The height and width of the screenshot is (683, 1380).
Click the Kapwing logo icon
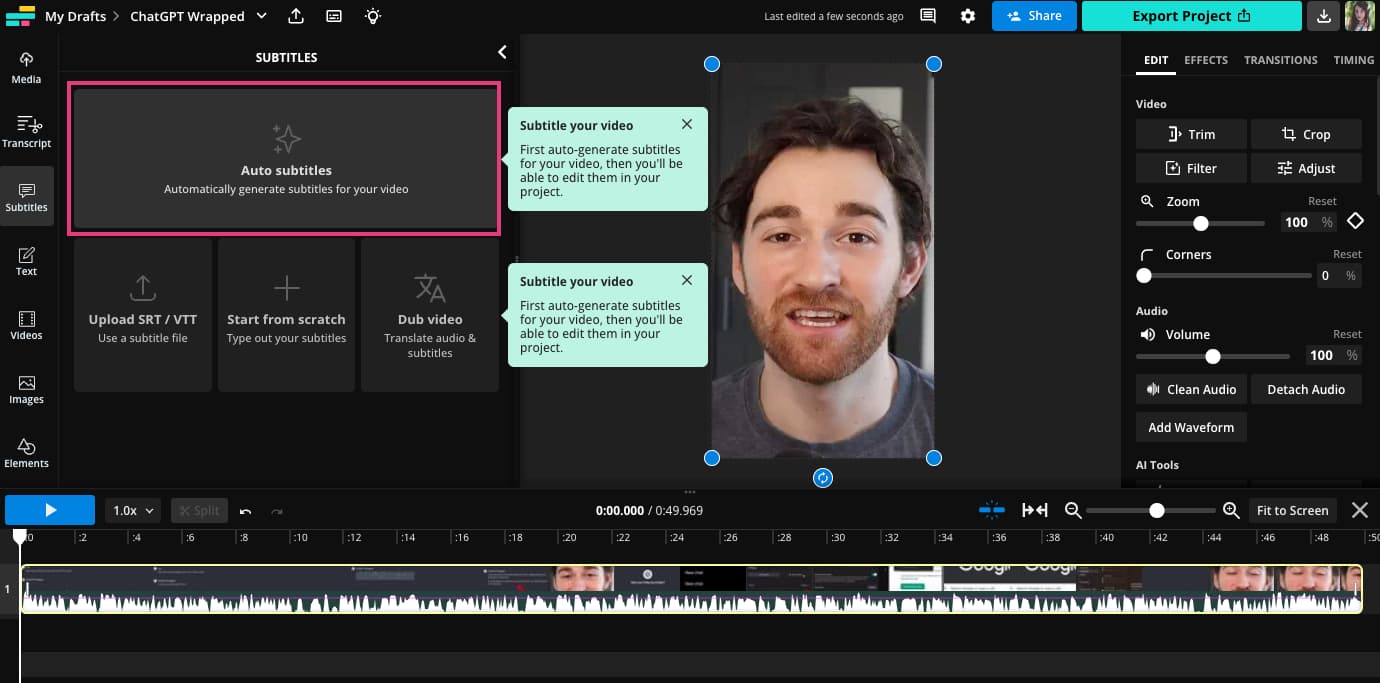click(x=20, y=16)
